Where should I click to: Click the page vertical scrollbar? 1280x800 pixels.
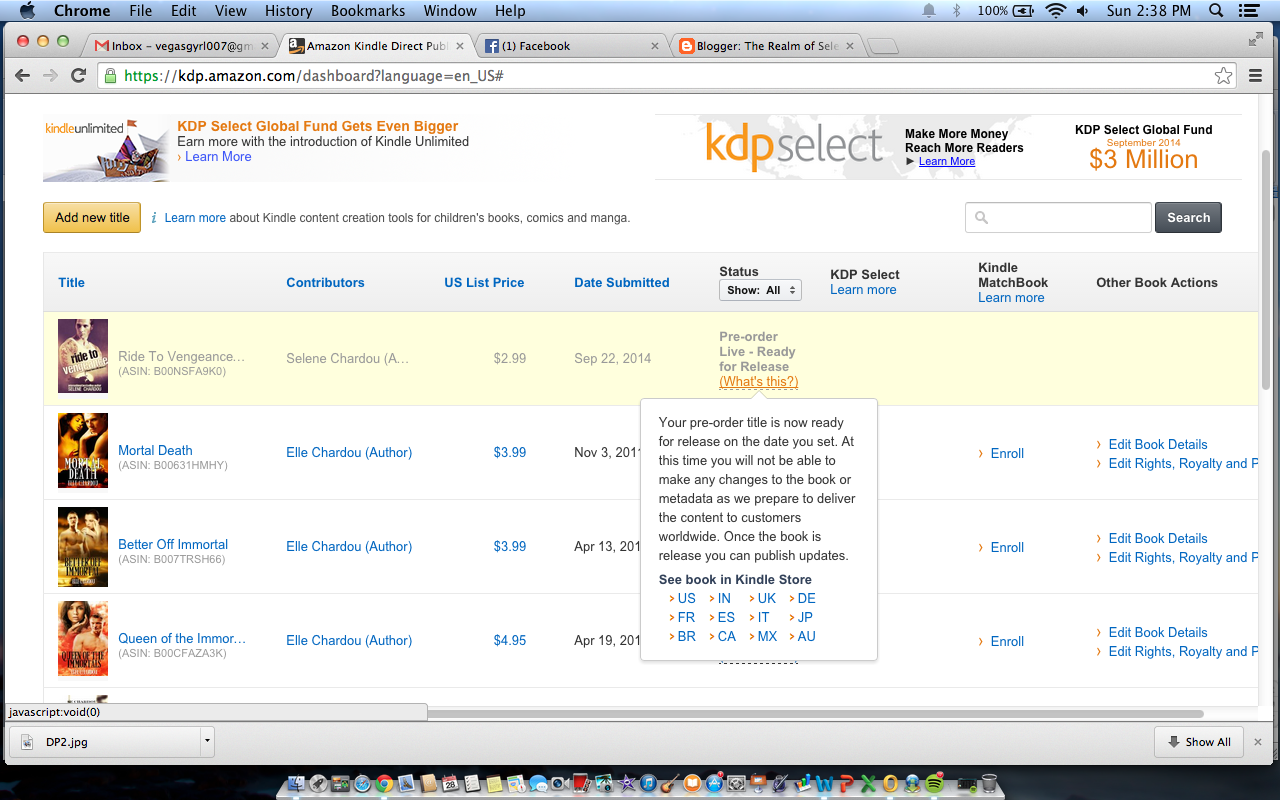tap(1268, 270)
